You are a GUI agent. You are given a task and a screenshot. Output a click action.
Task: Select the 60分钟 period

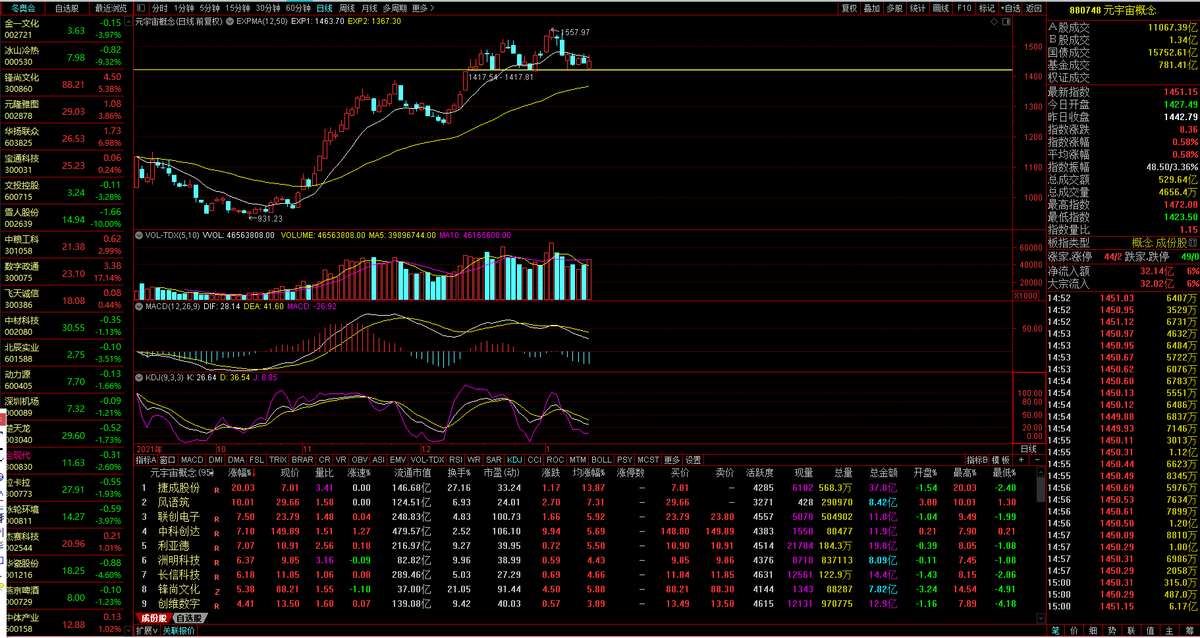click(297, 7)
